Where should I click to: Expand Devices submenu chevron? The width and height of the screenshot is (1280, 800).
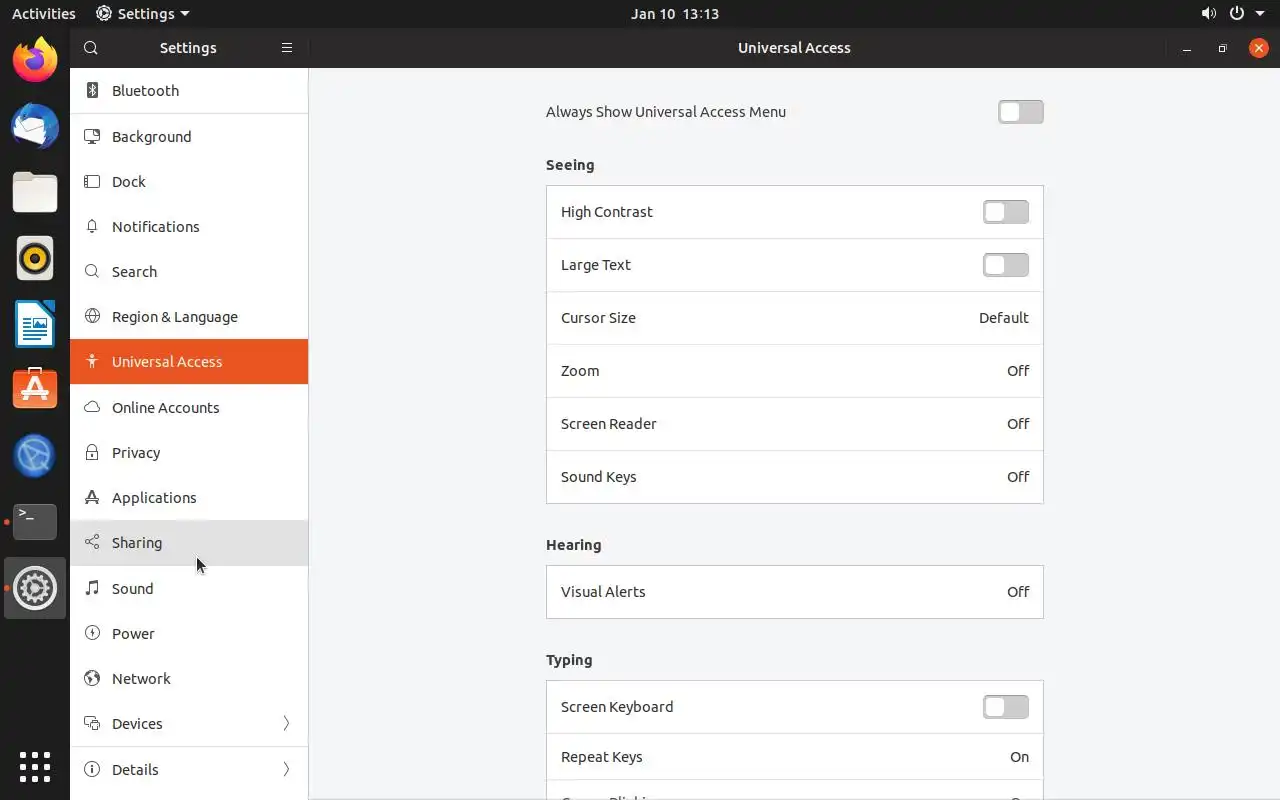point(286,723)
